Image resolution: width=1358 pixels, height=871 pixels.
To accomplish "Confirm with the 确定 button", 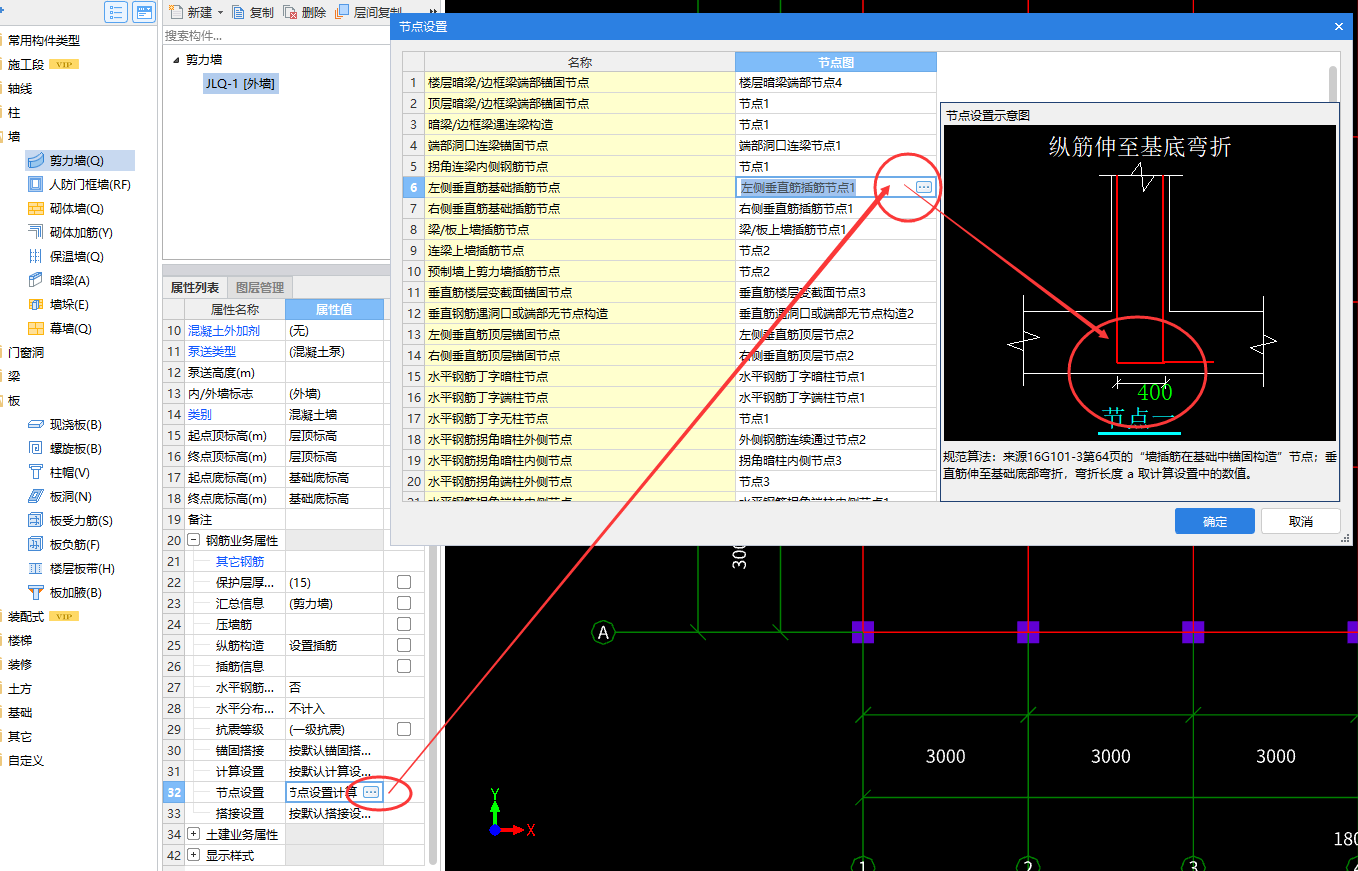I will [x=1214, y=521].
